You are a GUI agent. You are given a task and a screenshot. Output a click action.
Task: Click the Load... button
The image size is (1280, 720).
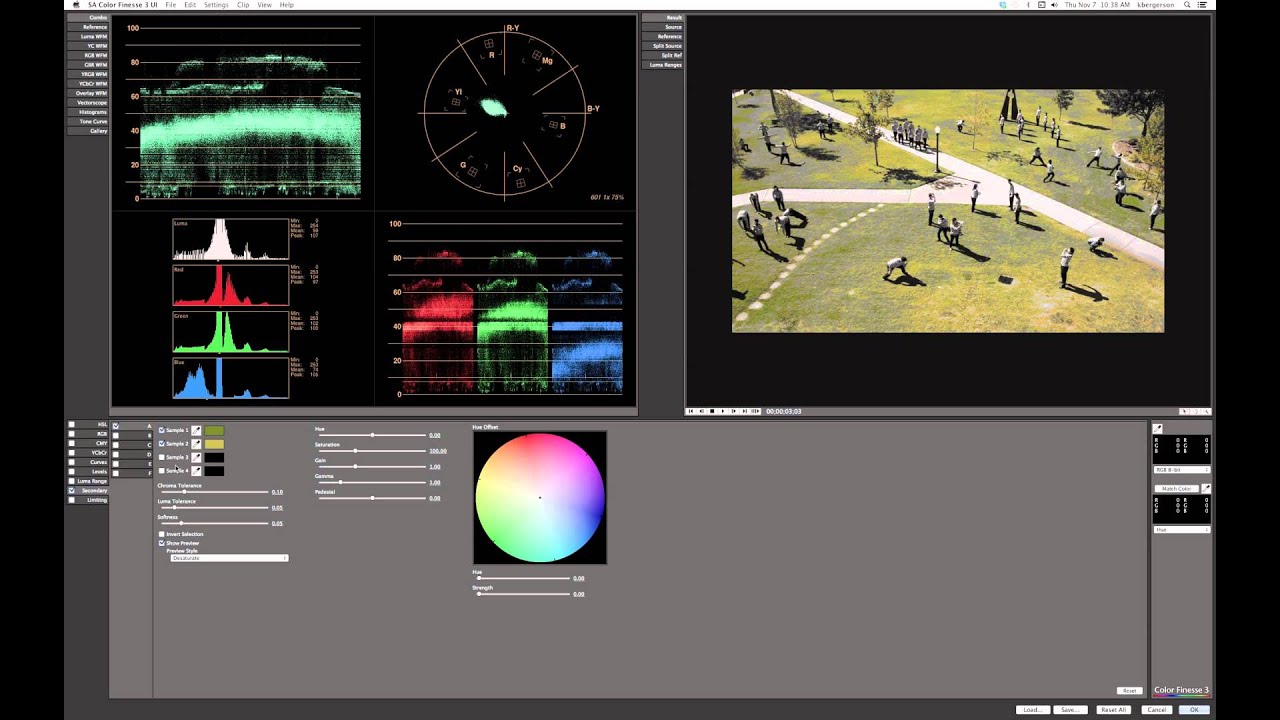point(1033,710)
